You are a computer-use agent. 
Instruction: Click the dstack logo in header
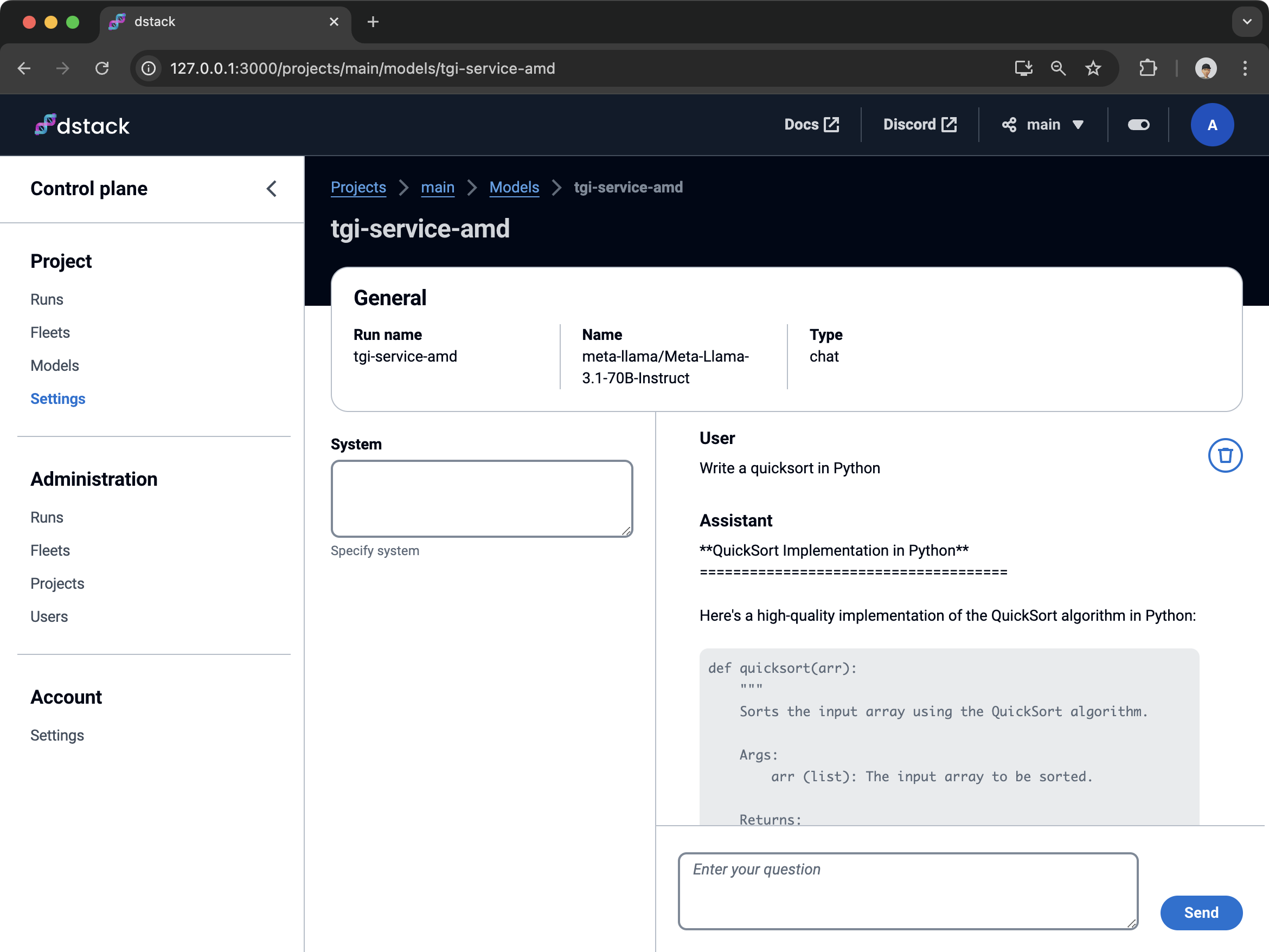click(x=82, y=125)
